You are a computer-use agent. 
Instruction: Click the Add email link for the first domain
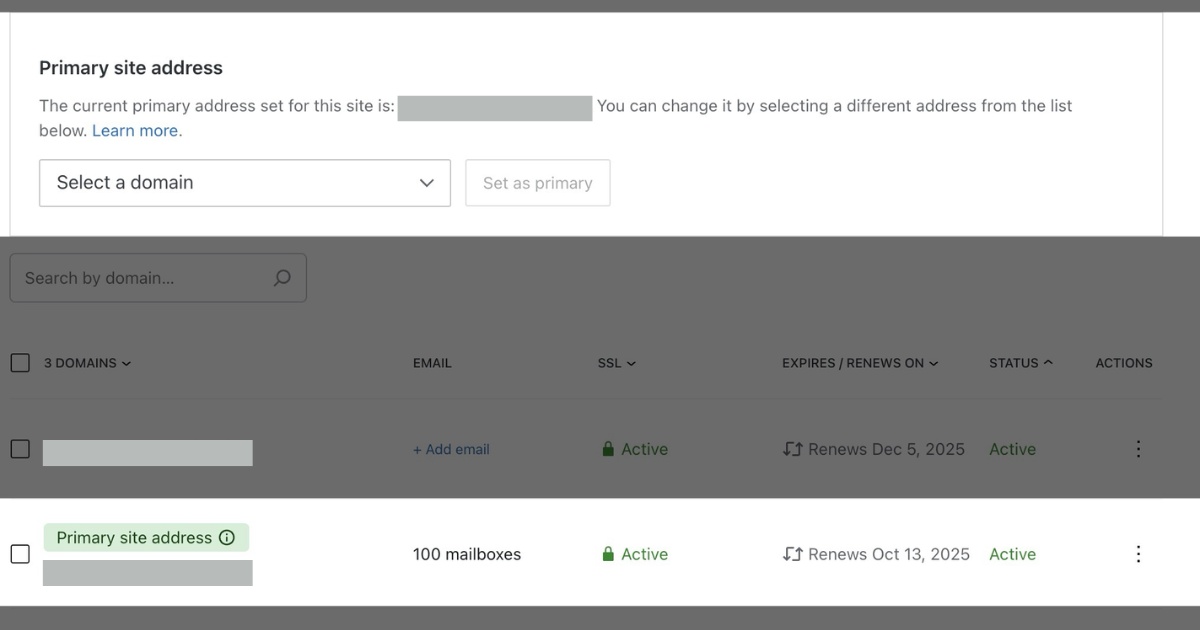click(x=451, y=449)
